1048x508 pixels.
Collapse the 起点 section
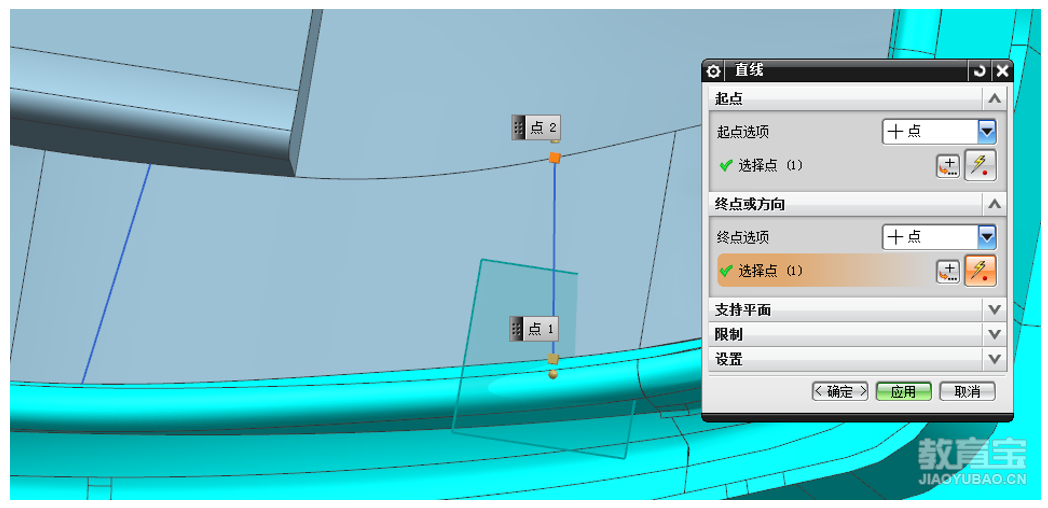pyautogui.click(x=995, y=99)
